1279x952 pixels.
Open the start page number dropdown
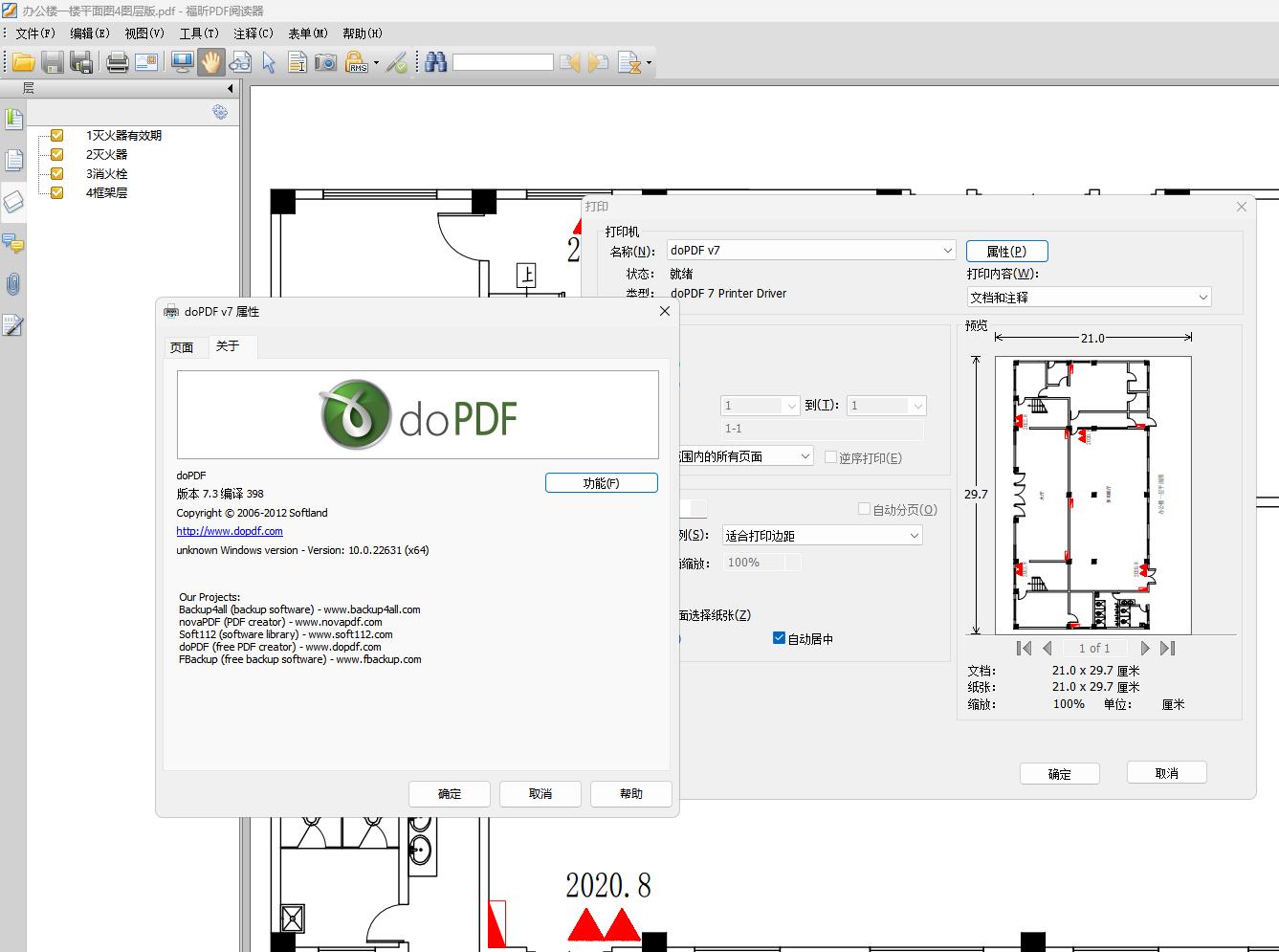point(761,406)
